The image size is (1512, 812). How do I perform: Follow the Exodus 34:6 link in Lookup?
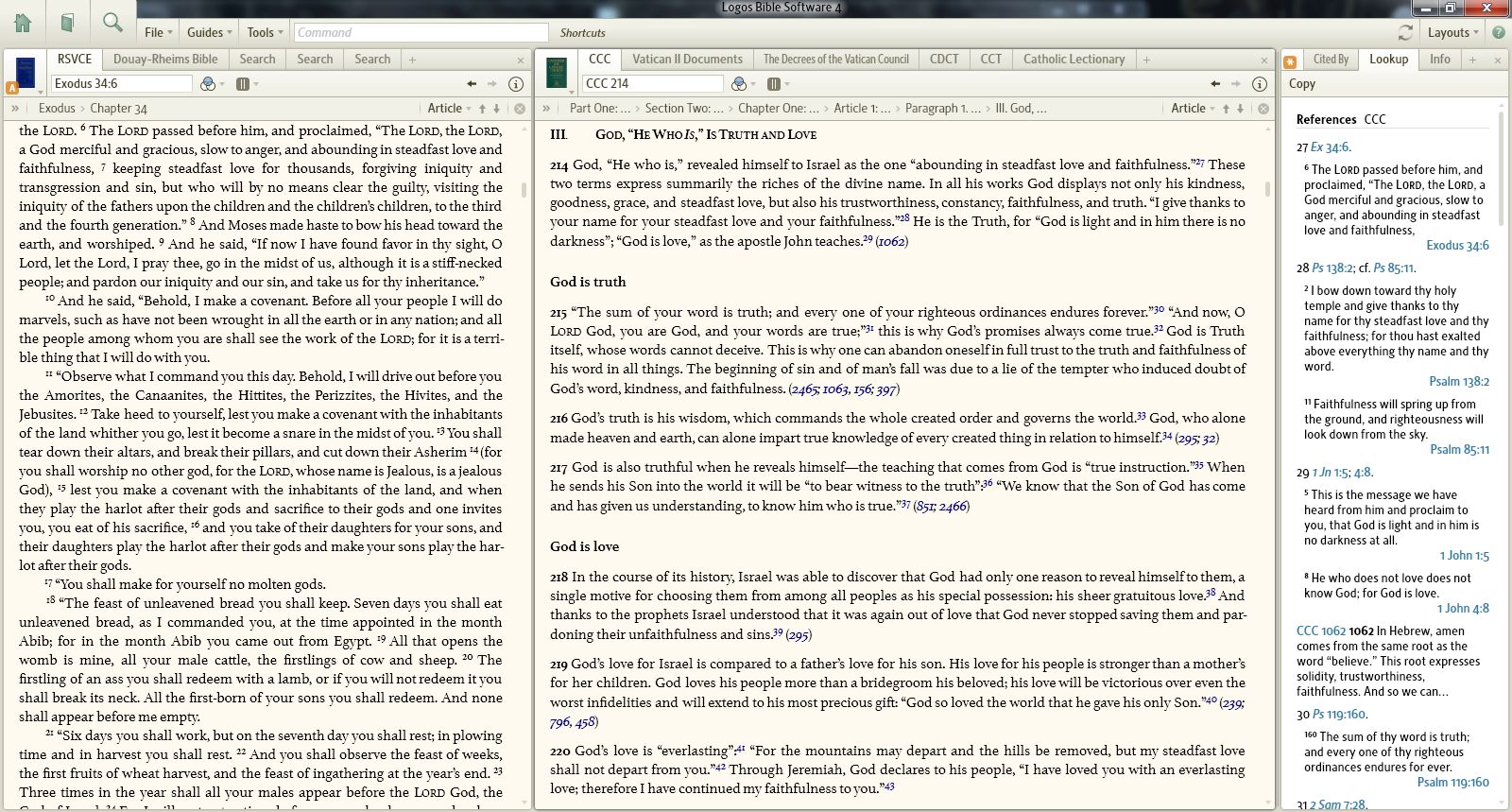pyautogui.click(x=1457, y=246)
